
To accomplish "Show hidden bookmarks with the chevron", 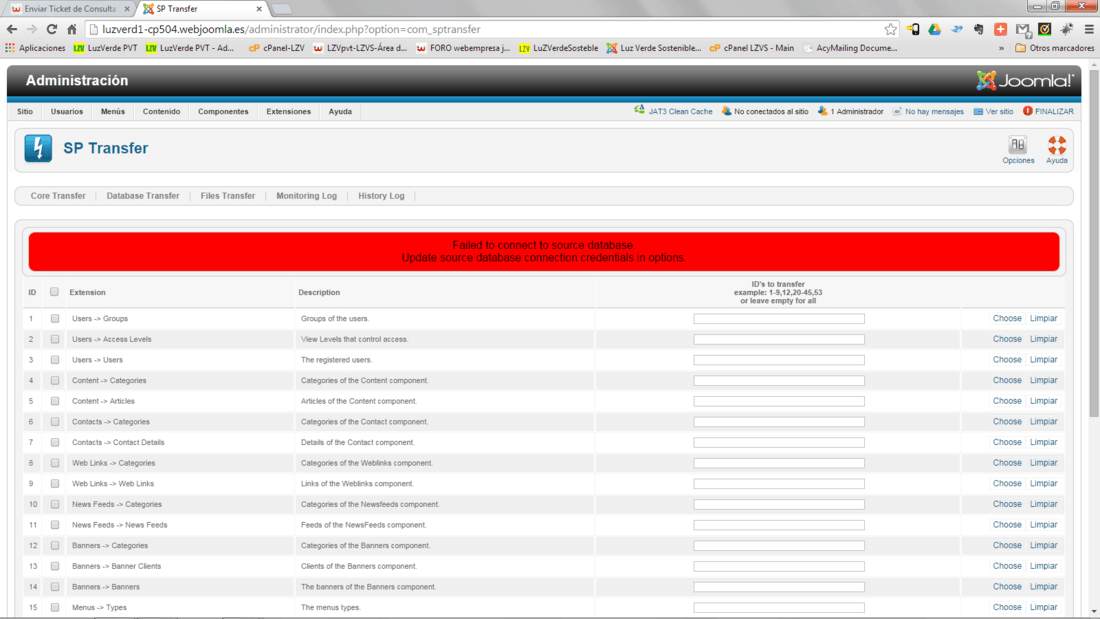I will point(1001,48).
